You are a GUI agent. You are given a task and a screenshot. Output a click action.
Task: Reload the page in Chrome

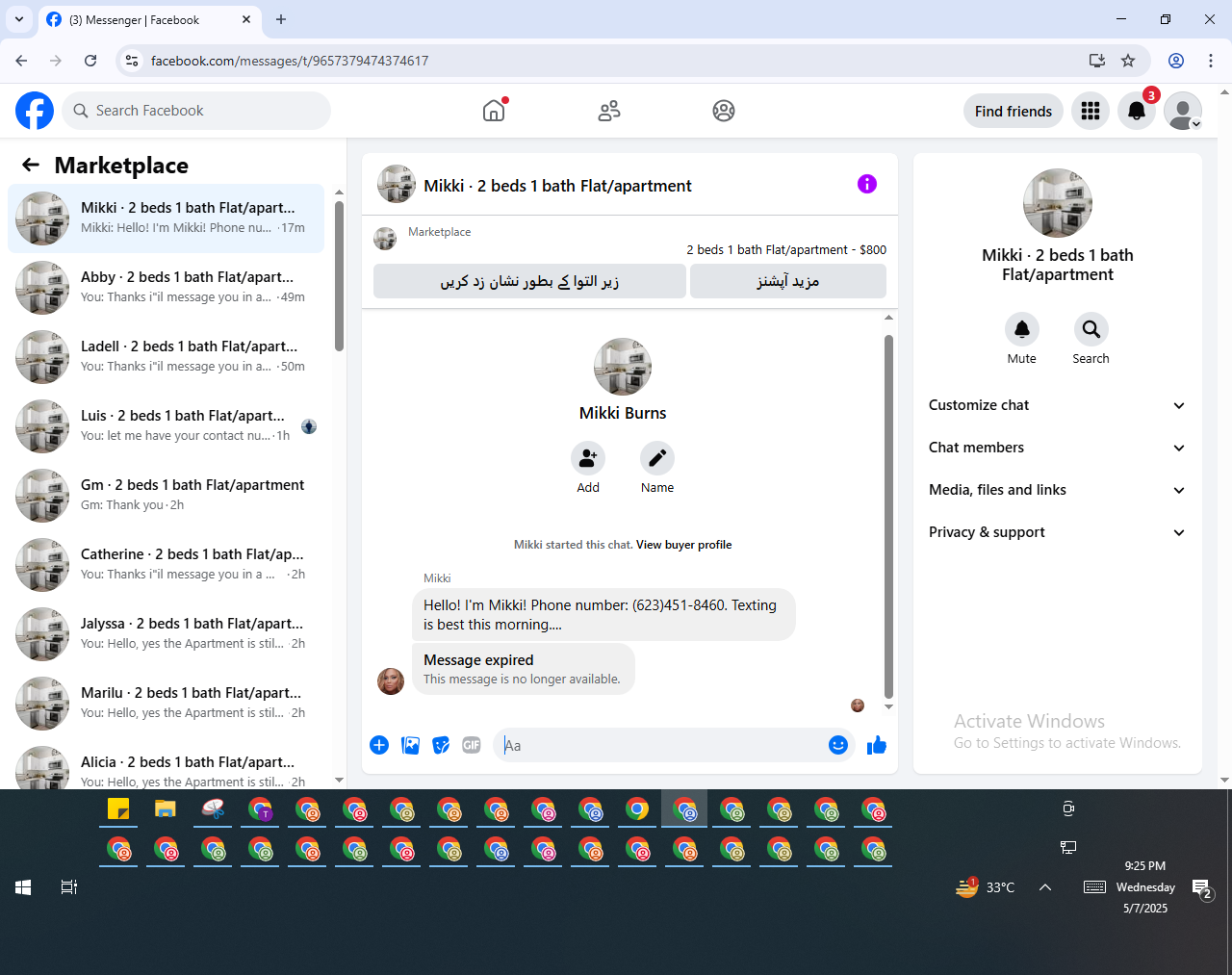tap(90, 61)
